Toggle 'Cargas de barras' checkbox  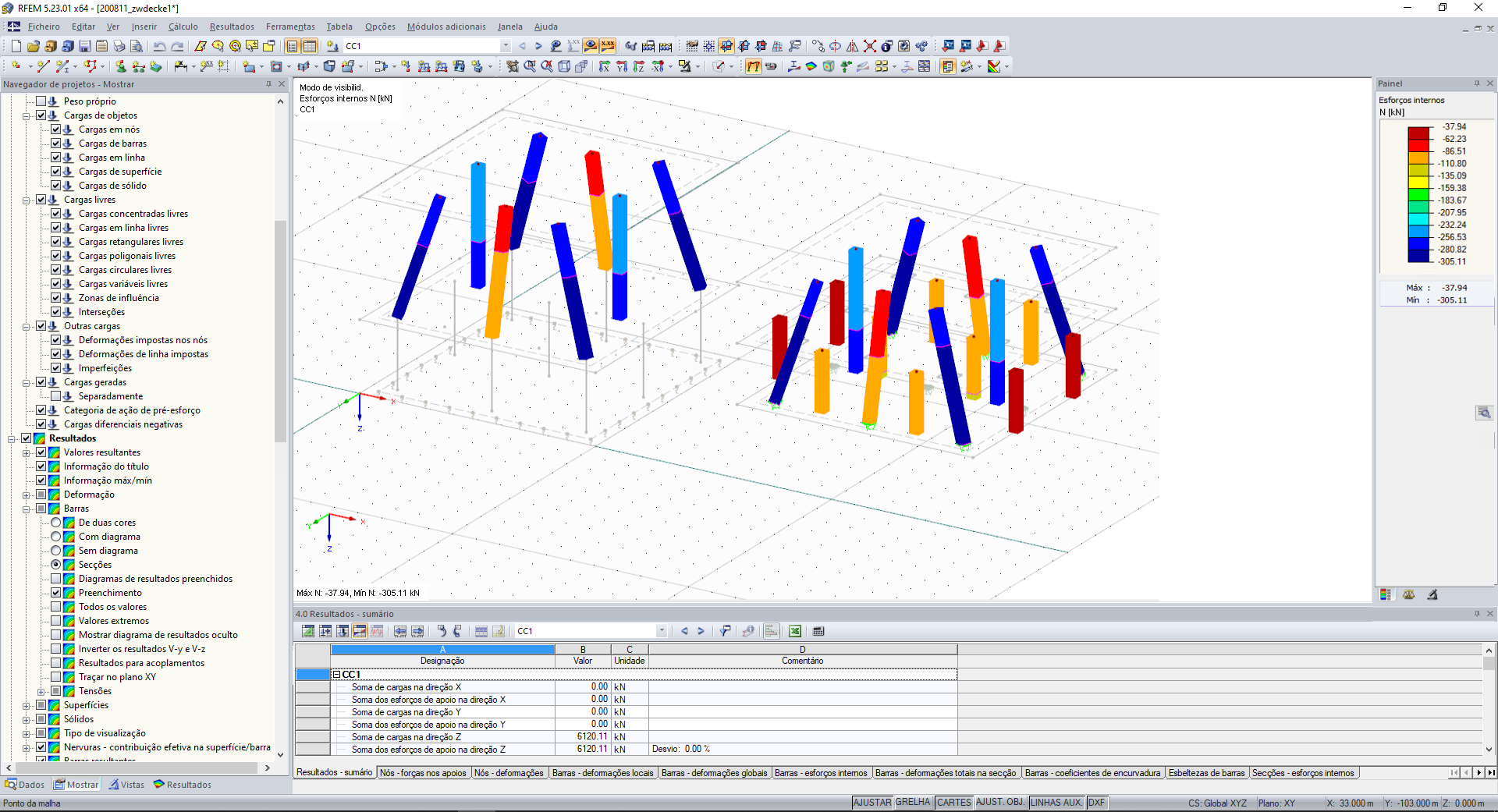(56, 144)
